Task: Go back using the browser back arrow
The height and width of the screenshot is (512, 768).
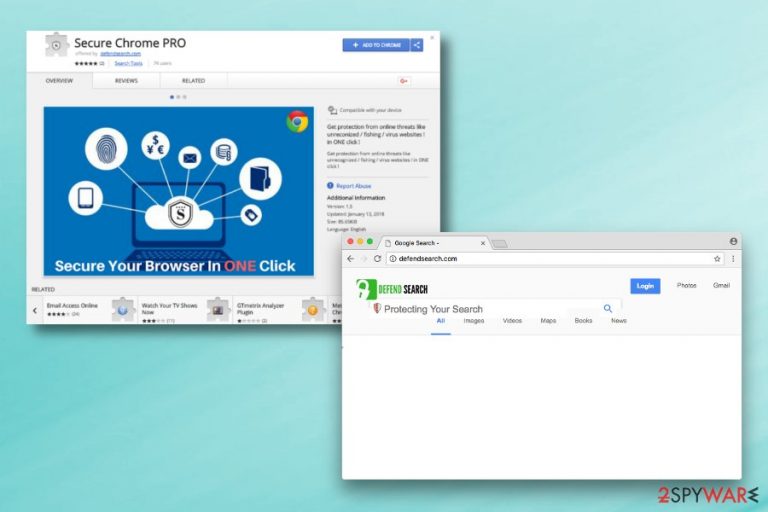Action: (351, 259)
